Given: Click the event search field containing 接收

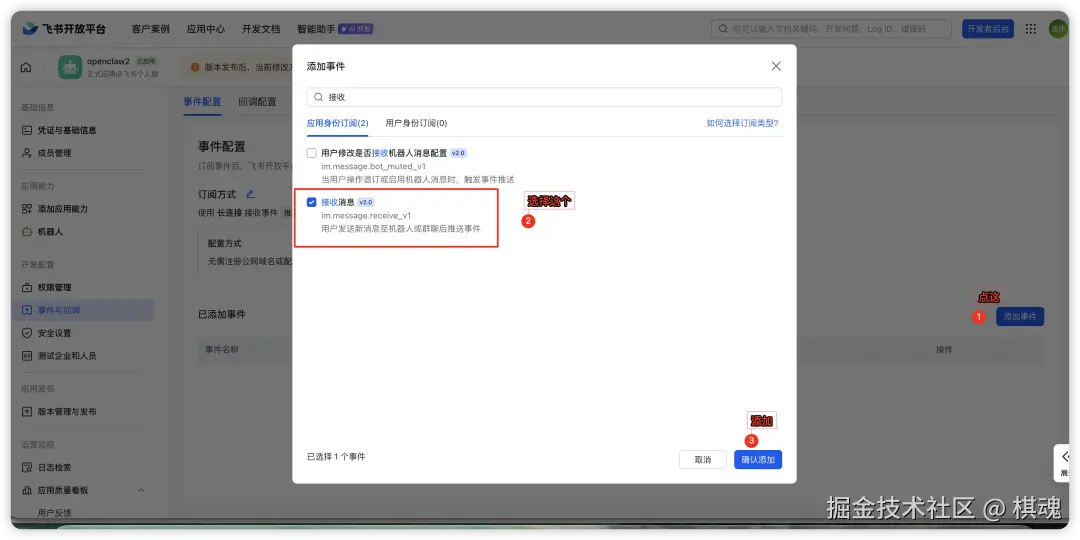Looking at the screenshot, I should (x=544, y=97).
